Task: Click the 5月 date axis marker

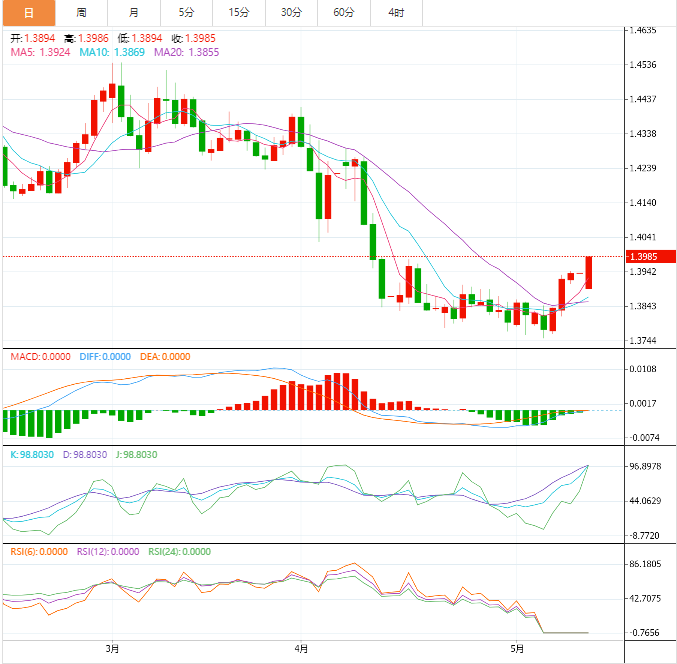Action: pos(517,648)
